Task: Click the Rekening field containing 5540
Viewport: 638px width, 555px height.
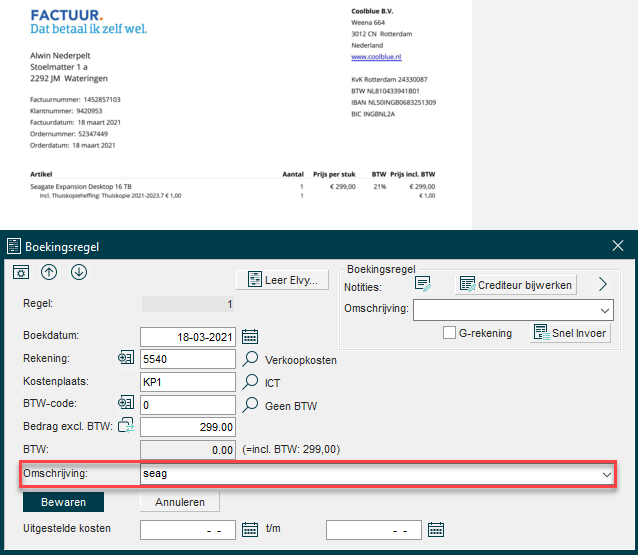Action: [x=188, y=359]
